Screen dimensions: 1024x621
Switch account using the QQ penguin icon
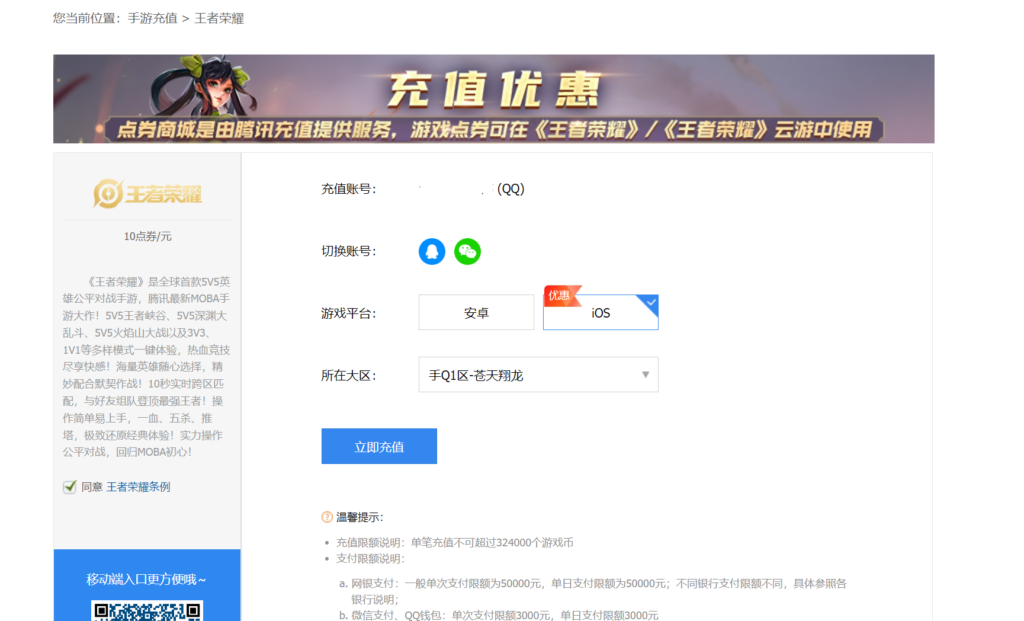pyautogui.click(x=432, y=251)
